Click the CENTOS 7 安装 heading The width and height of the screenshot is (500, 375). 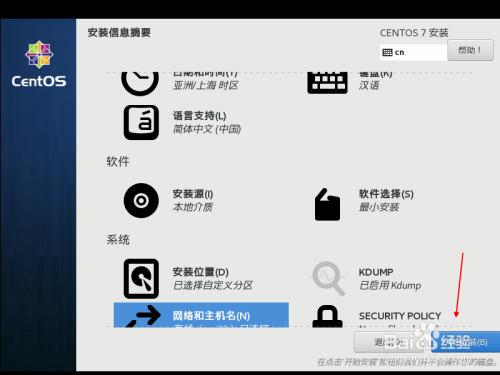[x=414, y=33]
